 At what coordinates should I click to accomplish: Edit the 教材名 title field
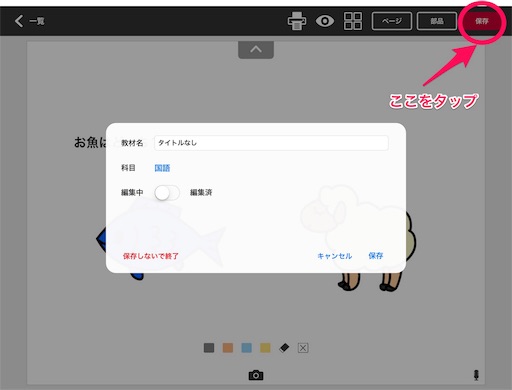[271, 143]
